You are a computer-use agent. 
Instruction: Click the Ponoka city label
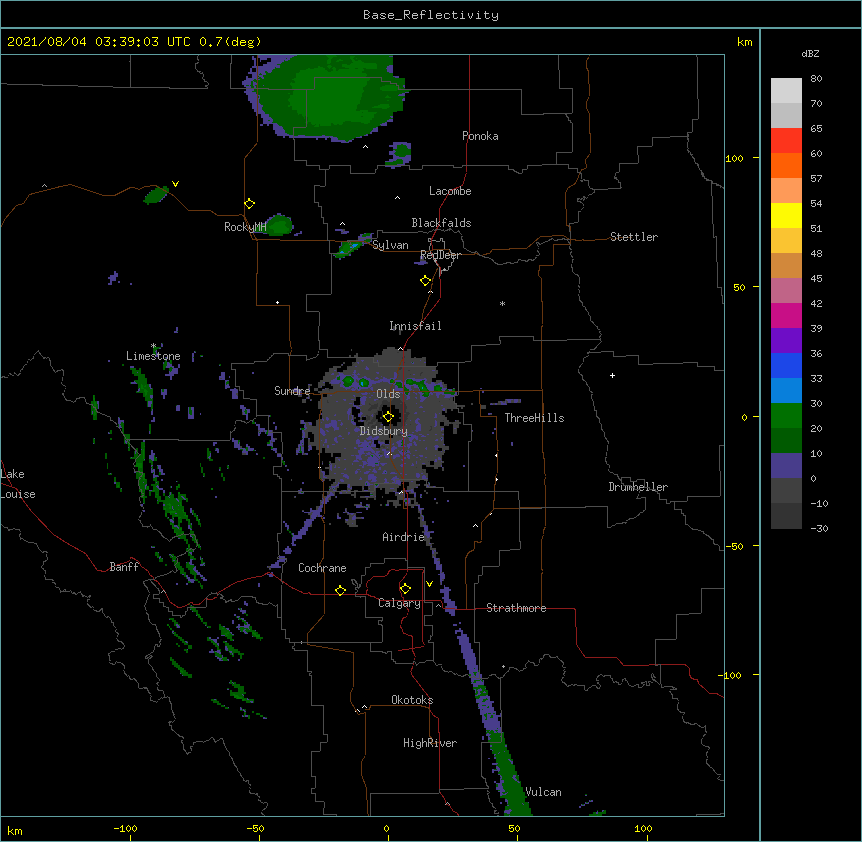click(x=480, y=136)
